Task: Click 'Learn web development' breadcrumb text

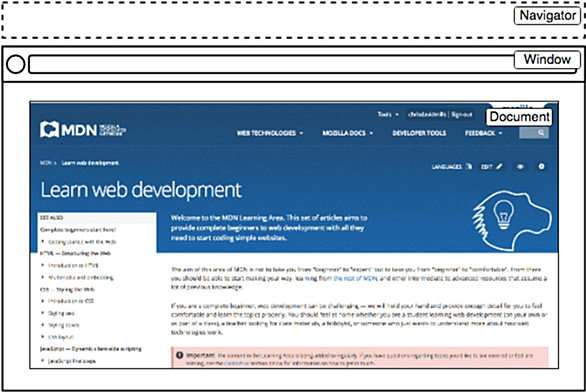Action: click(90, 163)
